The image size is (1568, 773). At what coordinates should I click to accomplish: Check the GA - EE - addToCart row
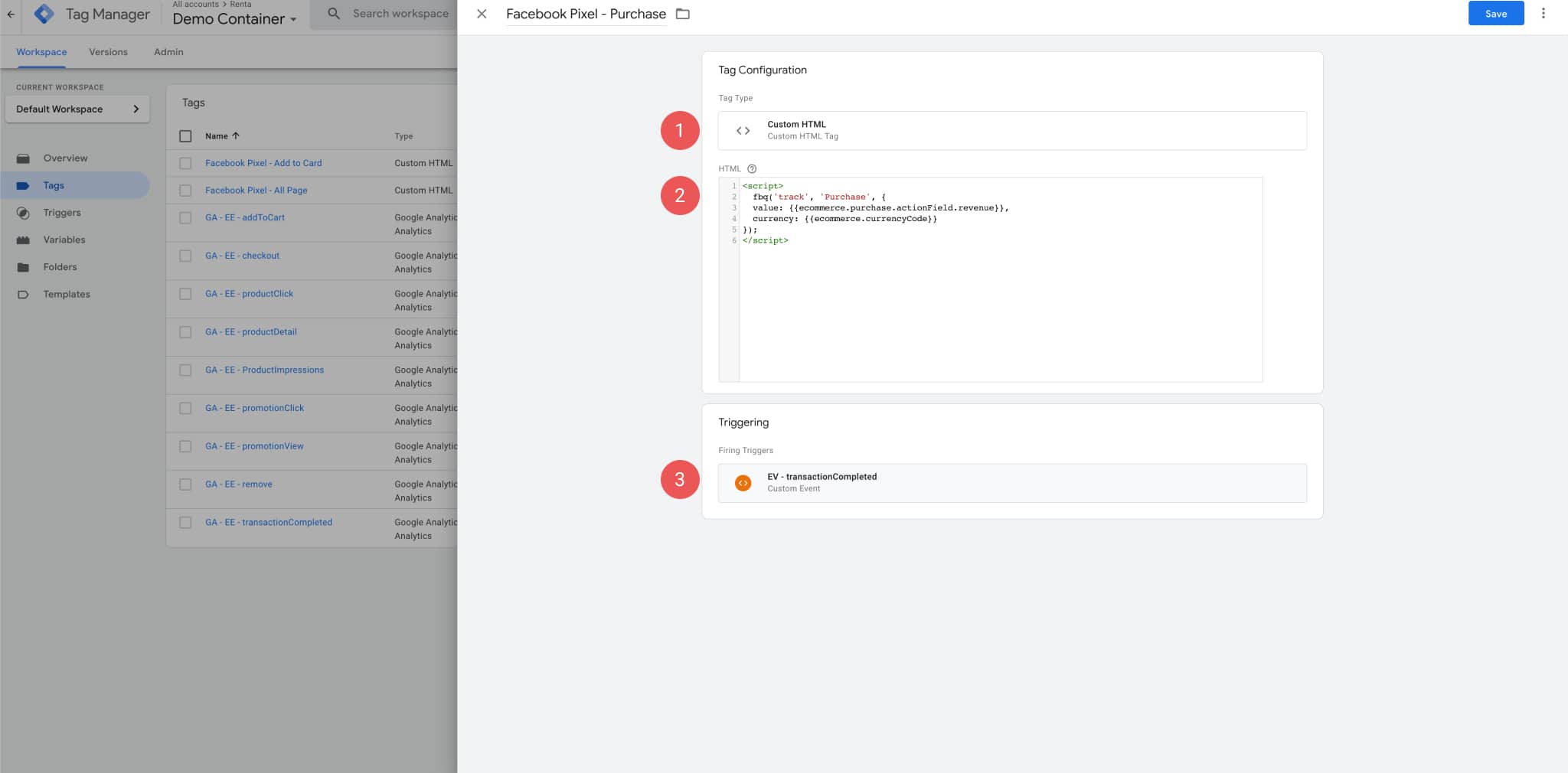click(x=185, y=218)
